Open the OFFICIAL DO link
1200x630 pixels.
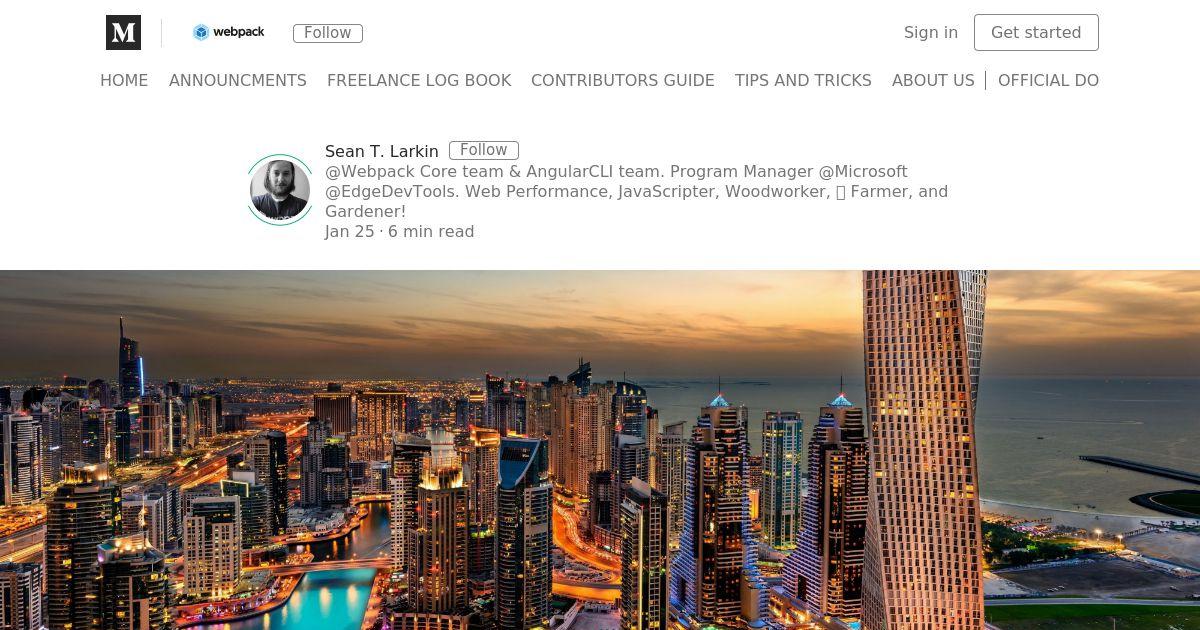pos(1048,80)
